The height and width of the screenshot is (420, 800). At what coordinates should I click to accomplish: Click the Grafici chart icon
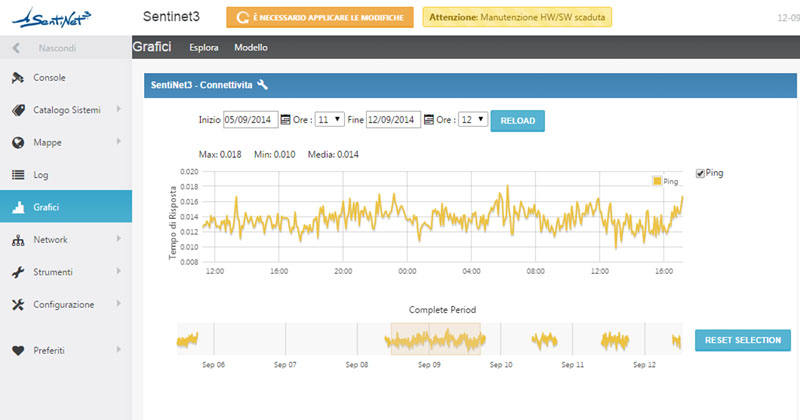[18, 207]
